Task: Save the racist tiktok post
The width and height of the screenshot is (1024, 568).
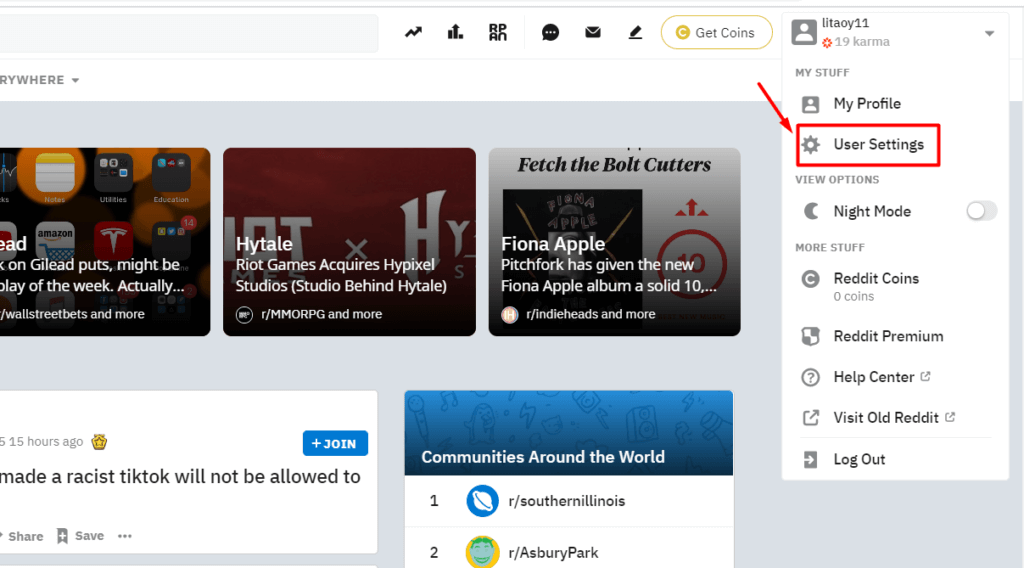Action: coord(80,536)
